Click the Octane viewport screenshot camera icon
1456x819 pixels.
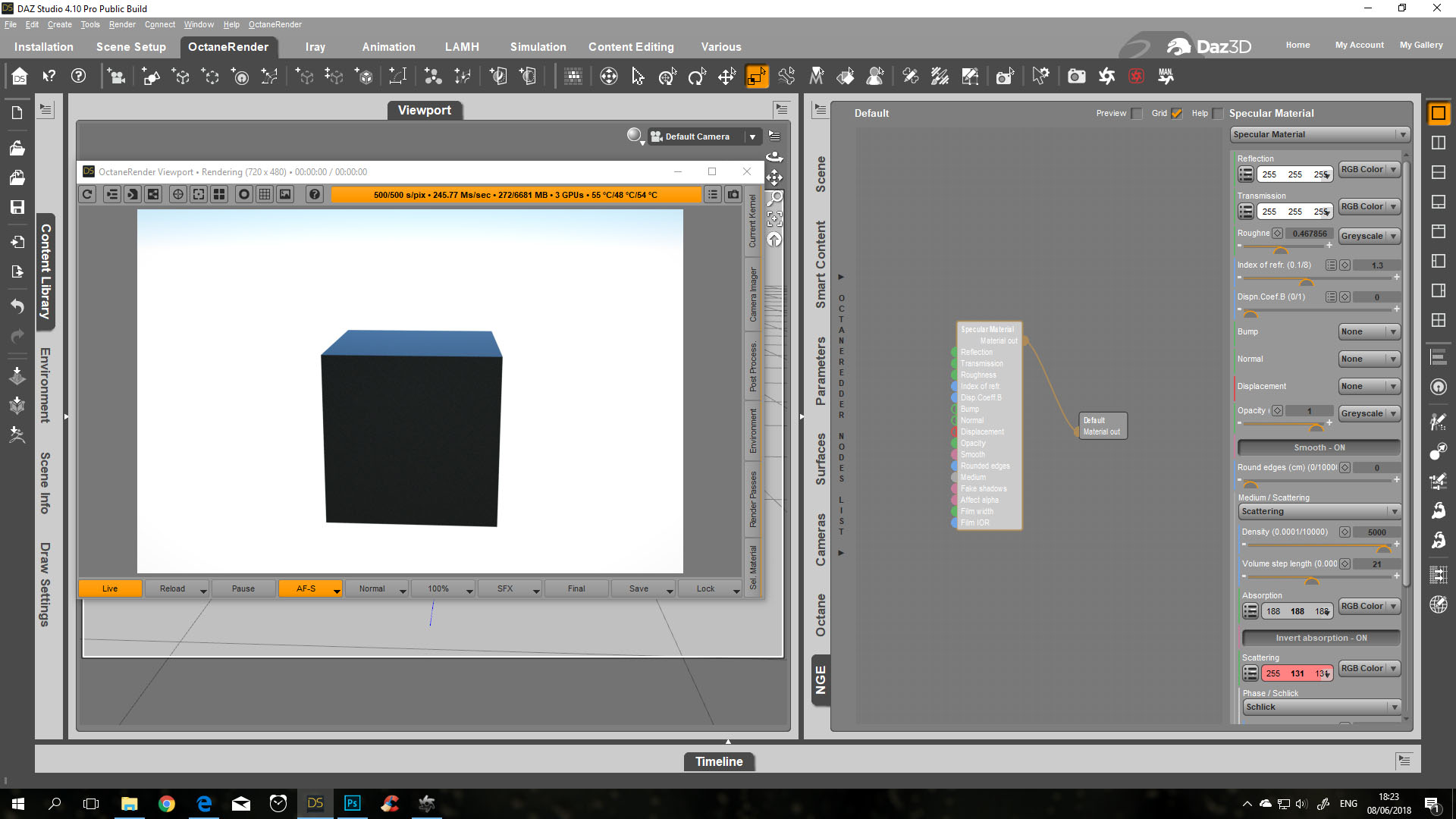733,195
